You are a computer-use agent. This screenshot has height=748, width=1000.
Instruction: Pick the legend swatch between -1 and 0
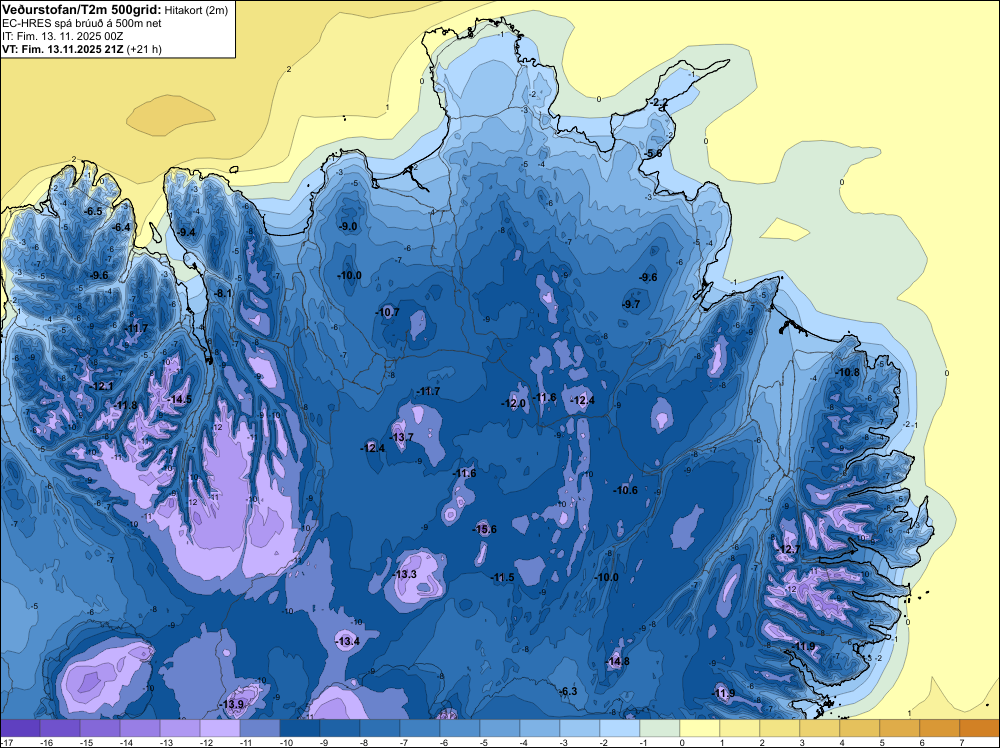pos(660,728)
